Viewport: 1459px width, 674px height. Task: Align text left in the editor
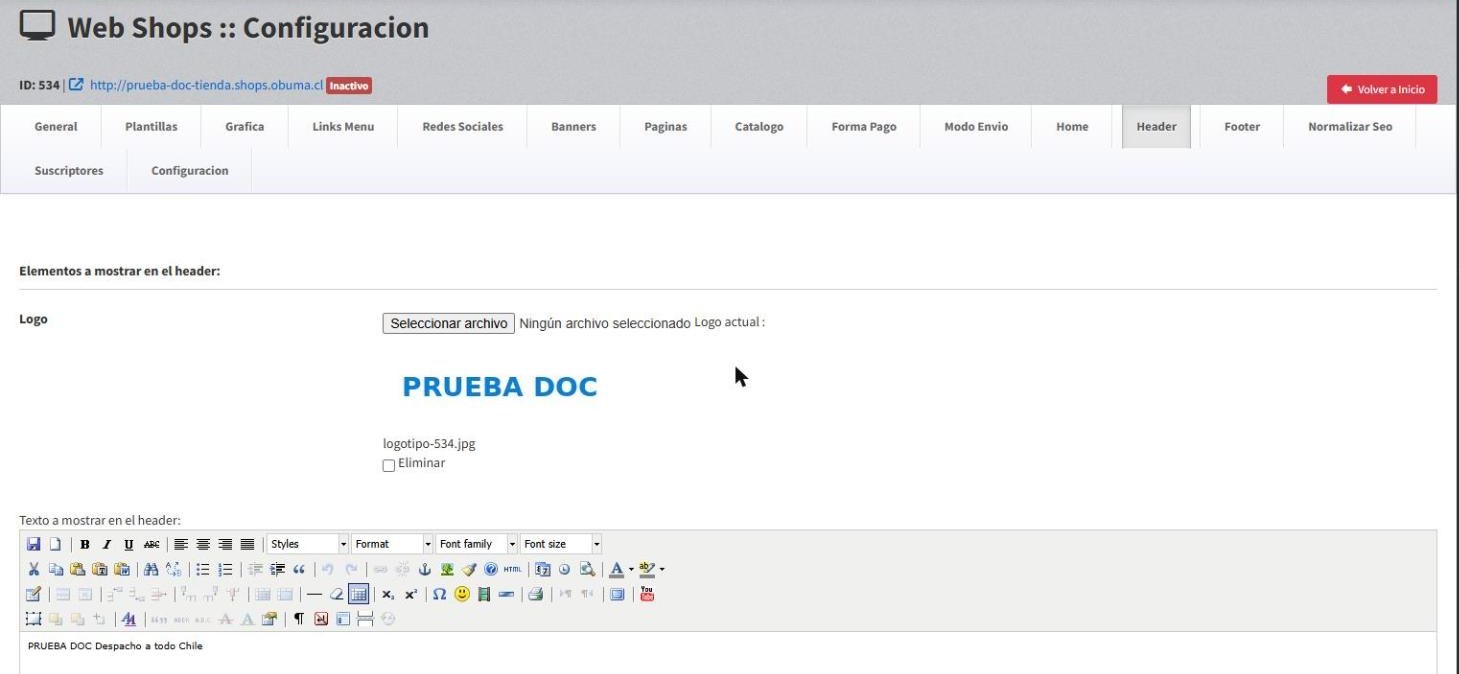coord(181,544)
